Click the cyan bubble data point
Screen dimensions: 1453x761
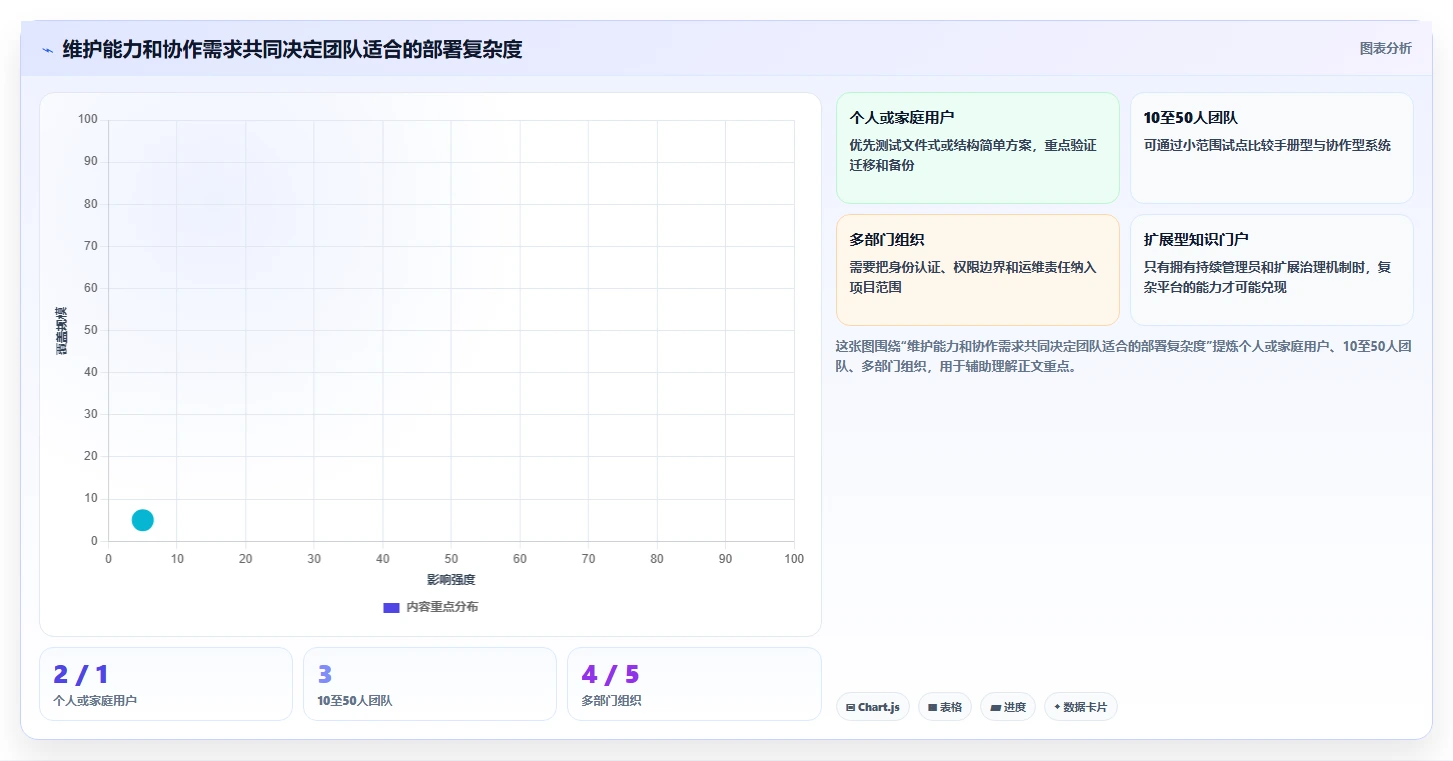[143, 520]
